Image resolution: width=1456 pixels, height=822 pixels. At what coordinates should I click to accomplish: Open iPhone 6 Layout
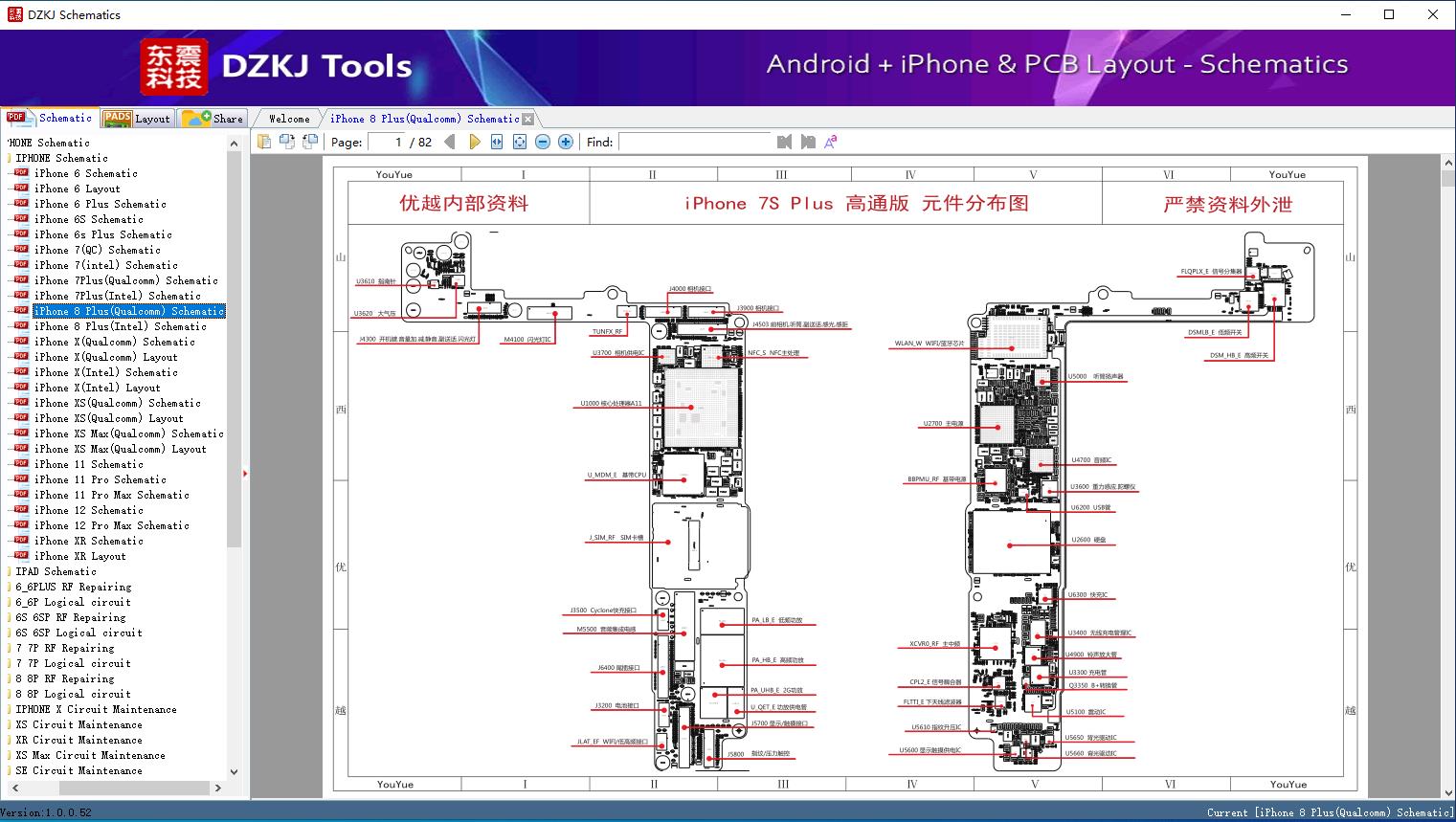77,189
